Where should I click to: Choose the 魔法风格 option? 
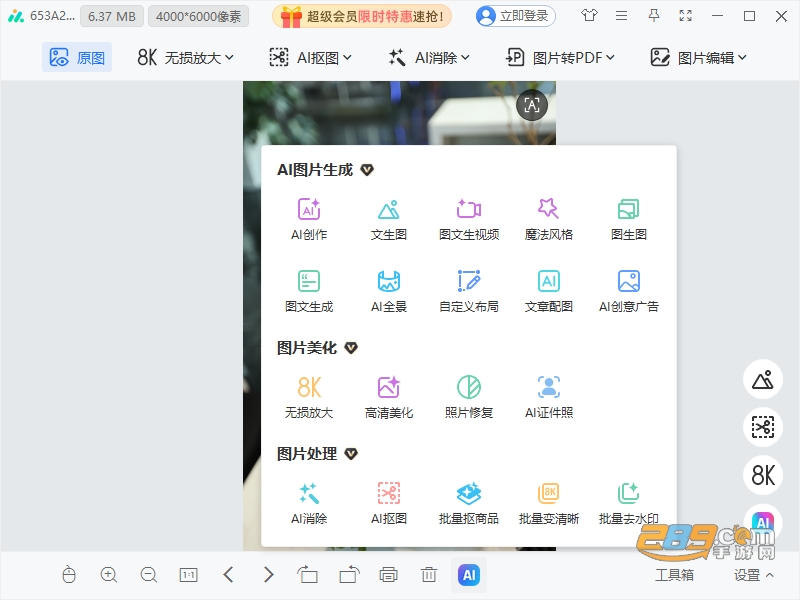(x=548, y=219)
